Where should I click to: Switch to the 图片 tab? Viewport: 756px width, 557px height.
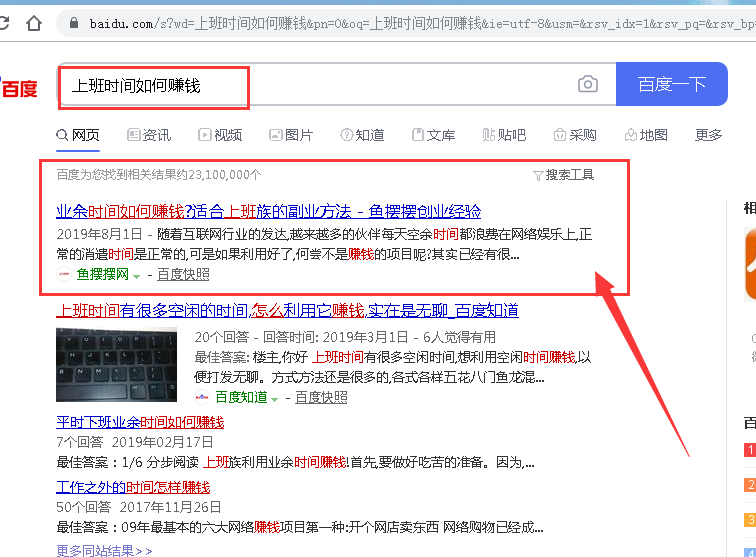point(291,135)
